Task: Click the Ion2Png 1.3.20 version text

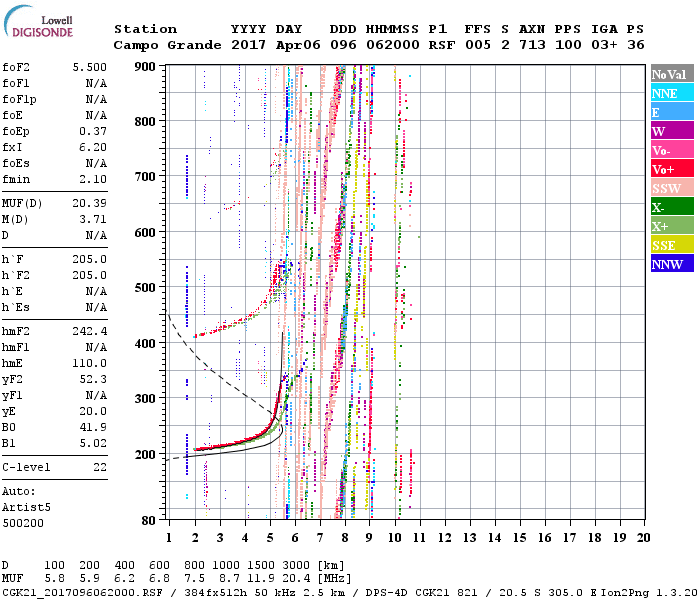Action: coord(649,593)
